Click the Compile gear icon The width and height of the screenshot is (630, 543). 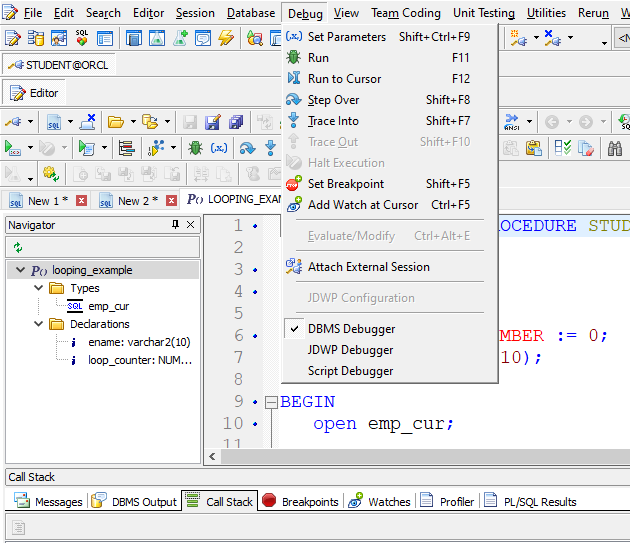51,174
